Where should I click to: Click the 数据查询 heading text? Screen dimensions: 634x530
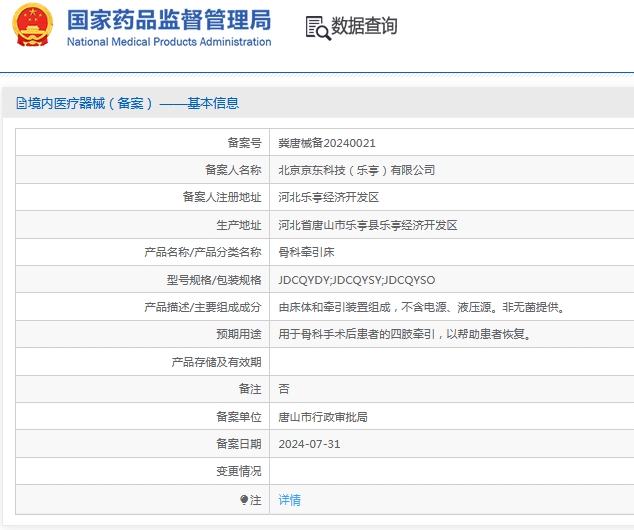364,26
